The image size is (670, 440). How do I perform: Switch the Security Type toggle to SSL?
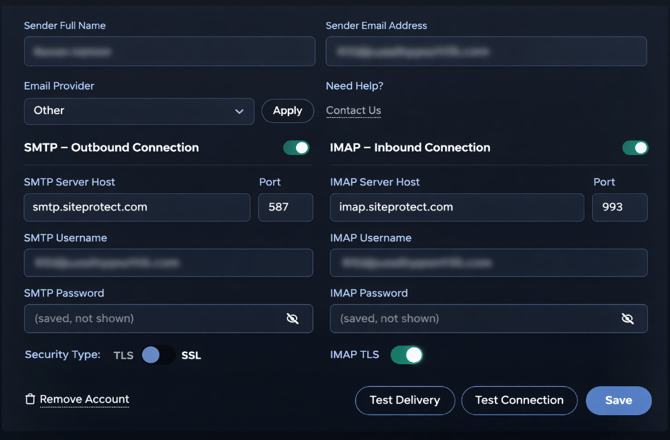click(x=158, y=355)
